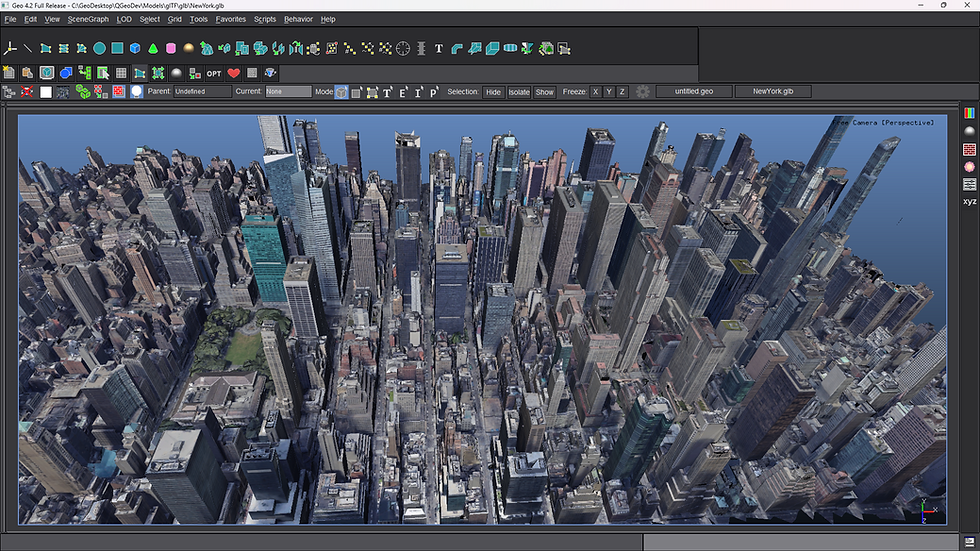The height and width of the screenshot is (551, 980).
Task: Select the vertical road strip tool
Action: [x=421, y=48]
